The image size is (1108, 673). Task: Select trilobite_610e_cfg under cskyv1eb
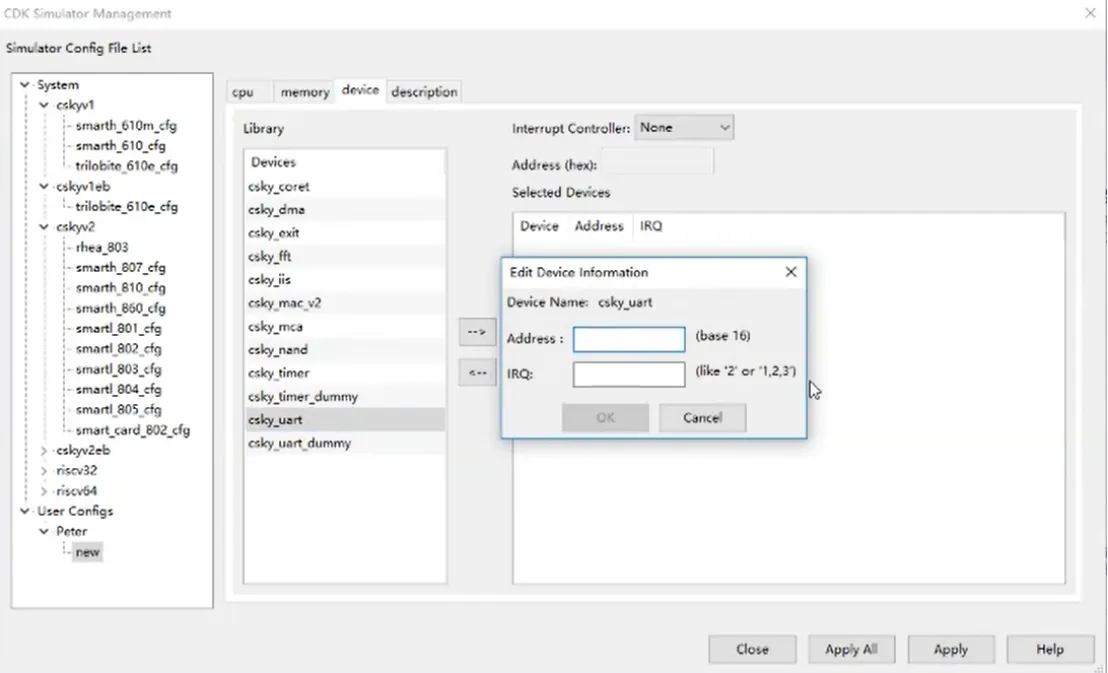(126, 207)
